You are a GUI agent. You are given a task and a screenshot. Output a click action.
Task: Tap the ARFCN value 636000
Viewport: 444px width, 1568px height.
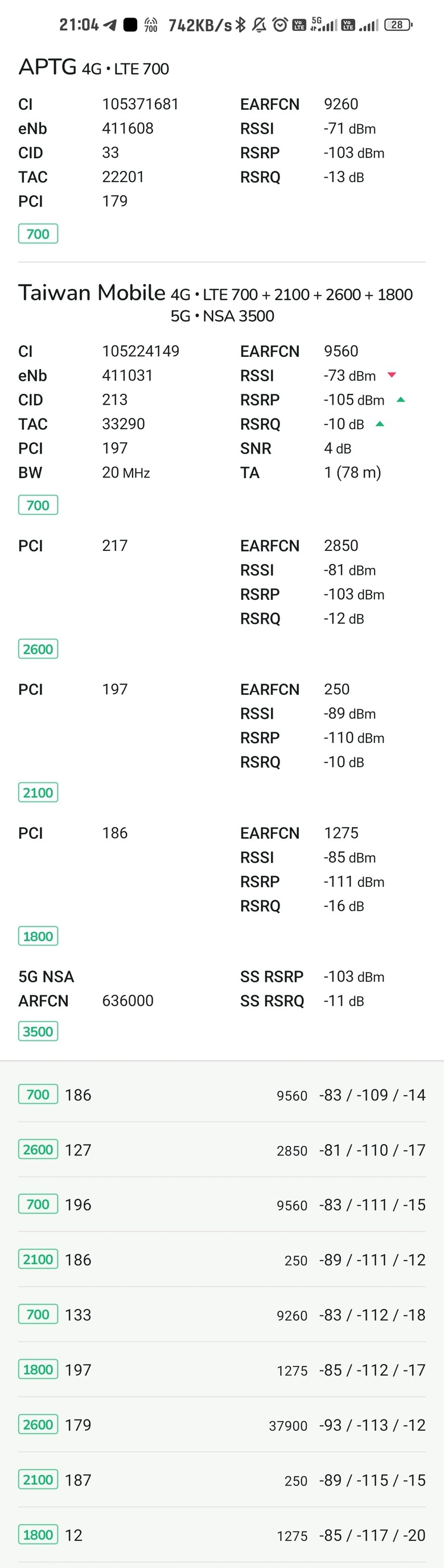click(x=128, y=1001)
